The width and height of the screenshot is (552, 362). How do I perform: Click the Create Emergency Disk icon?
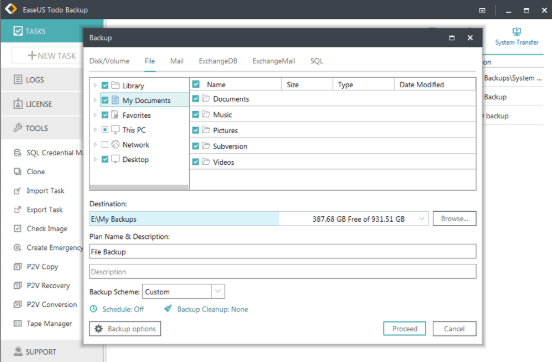(x=17, y=248)
